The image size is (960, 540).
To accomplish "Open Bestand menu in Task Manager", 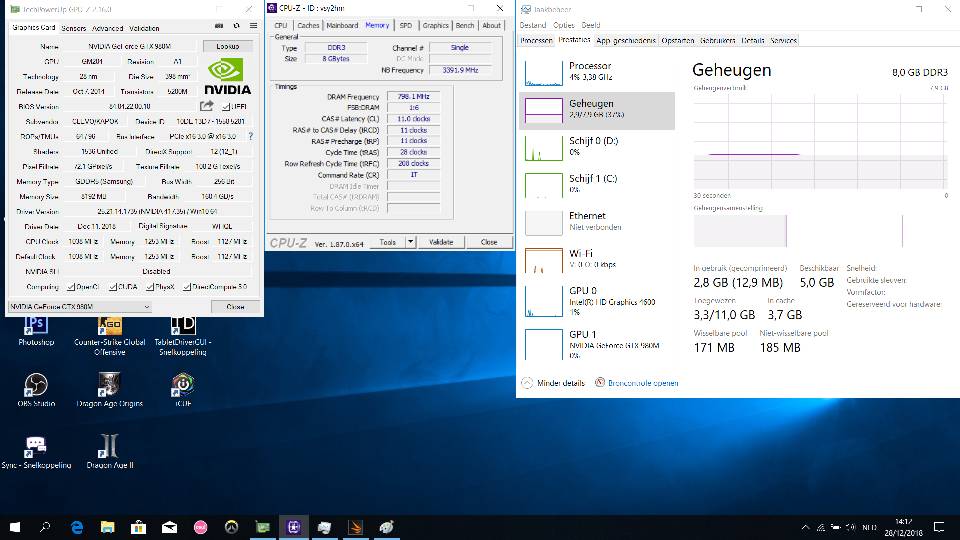I will coord(533,25).
